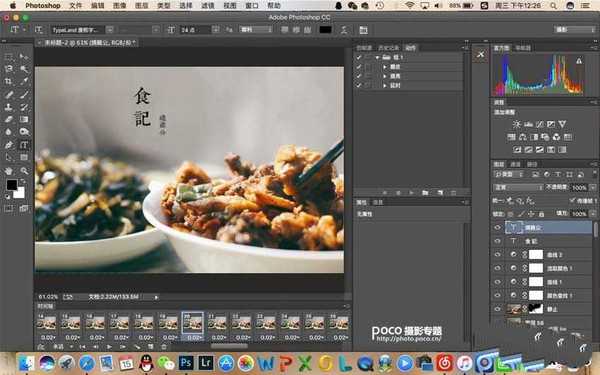This screenshot has height=375, width=600.
Task: Toggle checkmark of second action row
Action: [359, 76]
